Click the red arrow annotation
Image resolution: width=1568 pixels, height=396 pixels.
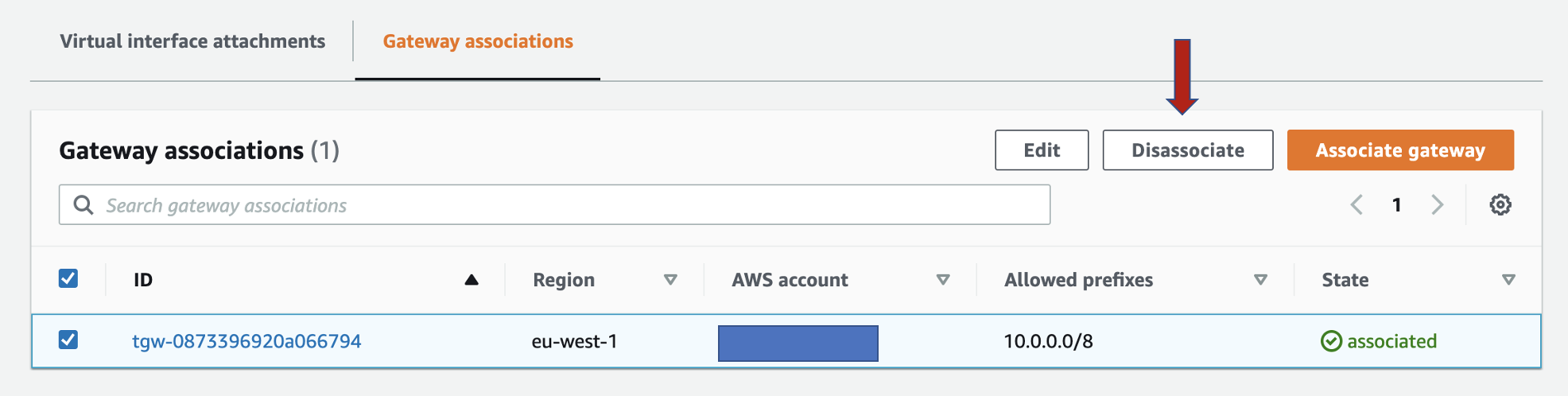click(x=1182, y=76)
